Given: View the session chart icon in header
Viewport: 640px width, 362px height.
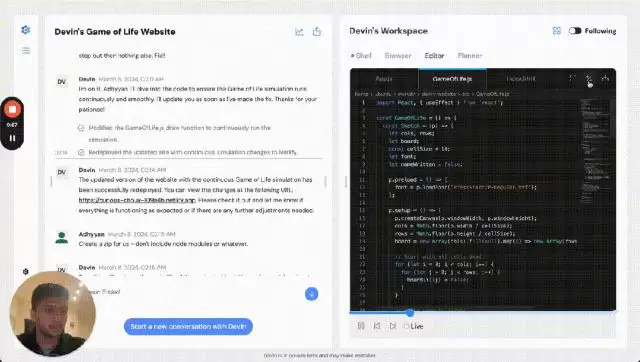Looking at the screenshot, I should 299,32.
